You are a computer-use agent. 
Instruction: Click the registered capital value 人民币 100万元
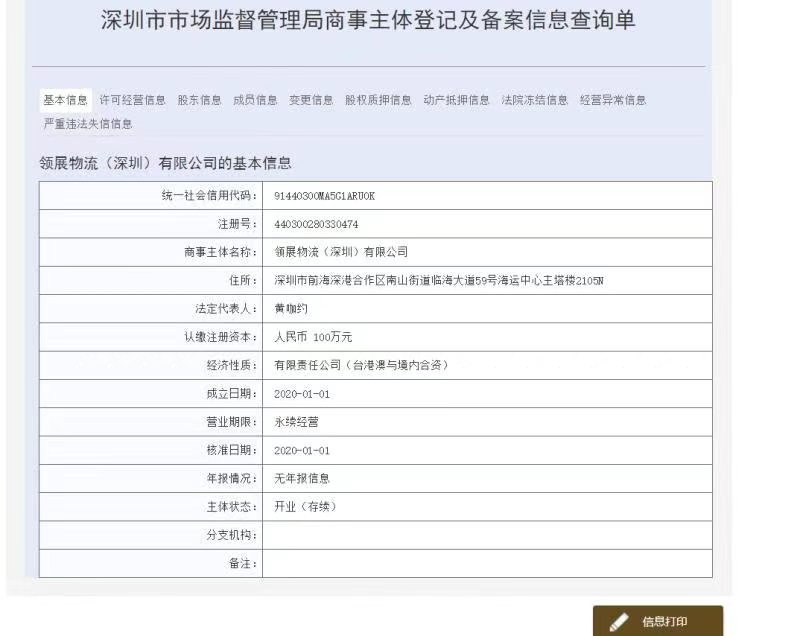[x=313, y=337]
